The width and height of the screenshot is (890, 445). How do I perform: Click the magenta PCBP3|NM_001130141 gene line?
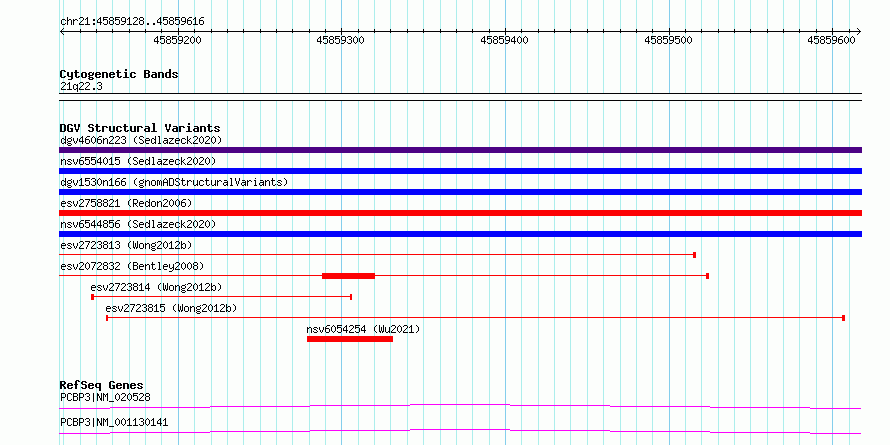click(460, 431)
